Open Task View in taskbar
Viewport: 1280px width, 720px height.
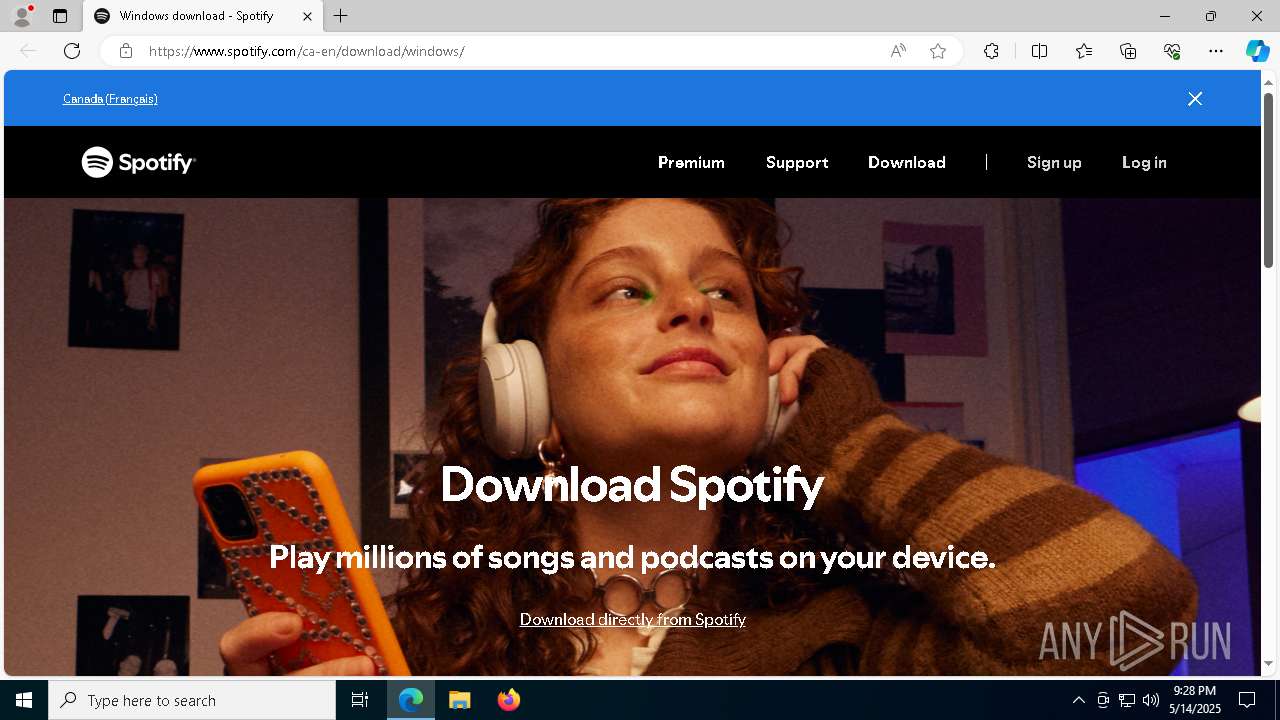[x=360, y=700]
